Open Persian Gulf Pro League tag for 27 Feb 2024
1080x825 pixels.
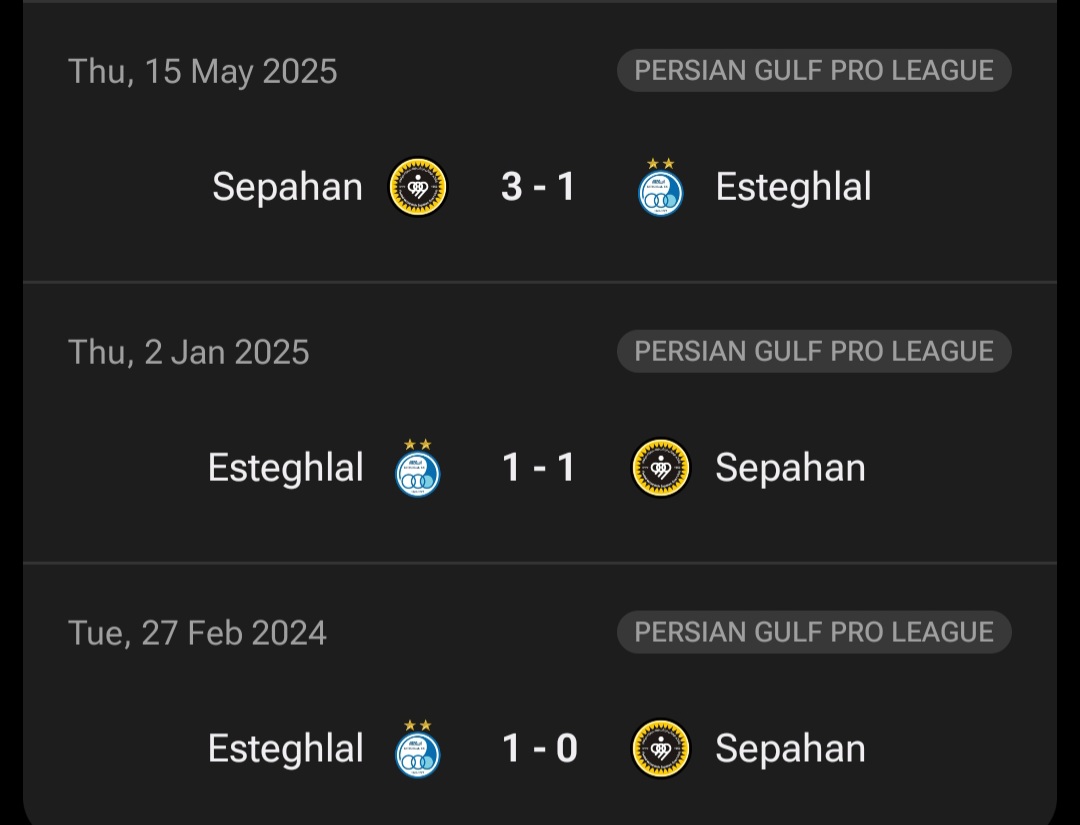pos(814,633)
